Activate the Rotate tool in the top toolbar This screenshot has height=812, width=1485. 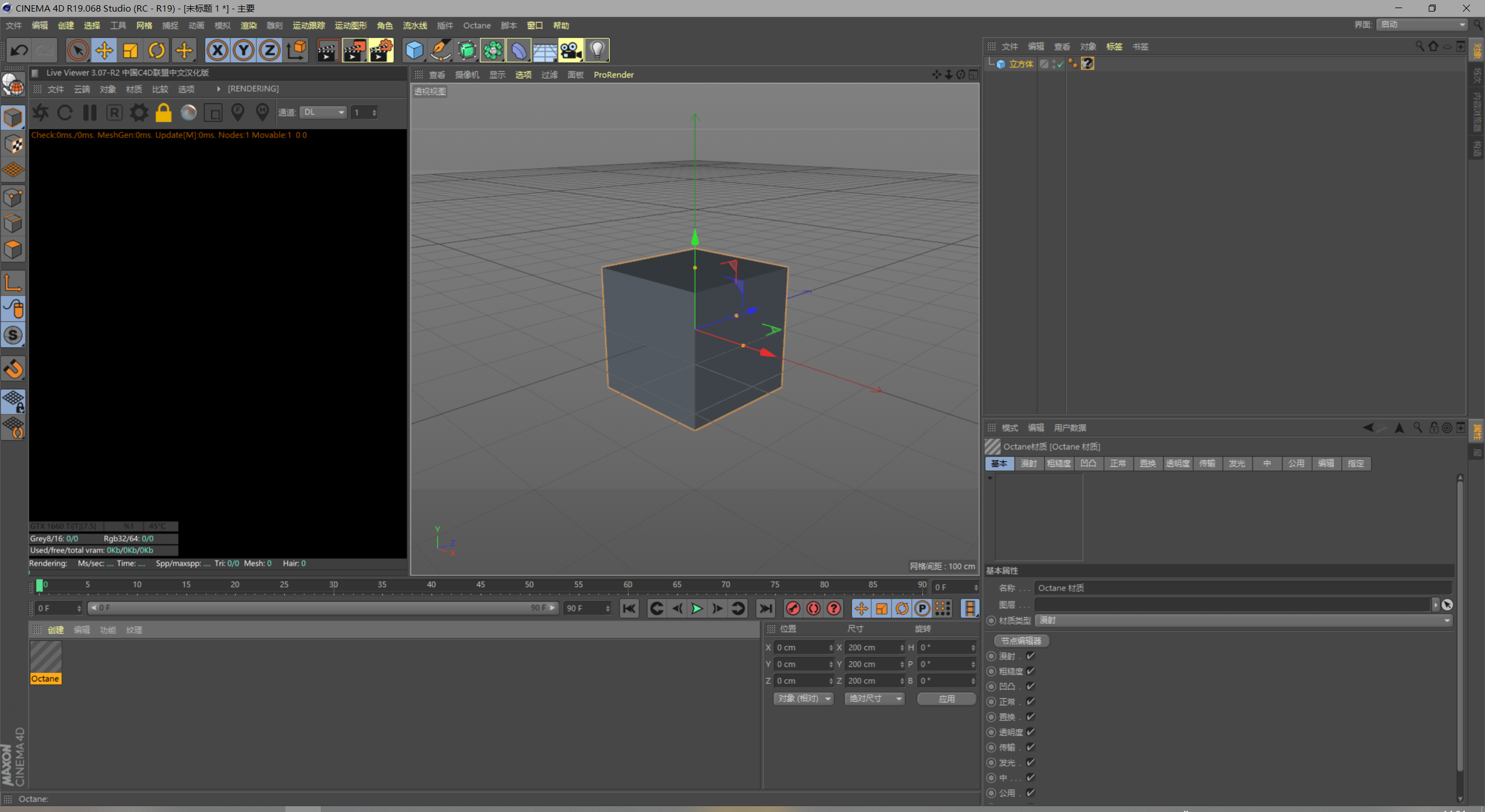(157, 50)
